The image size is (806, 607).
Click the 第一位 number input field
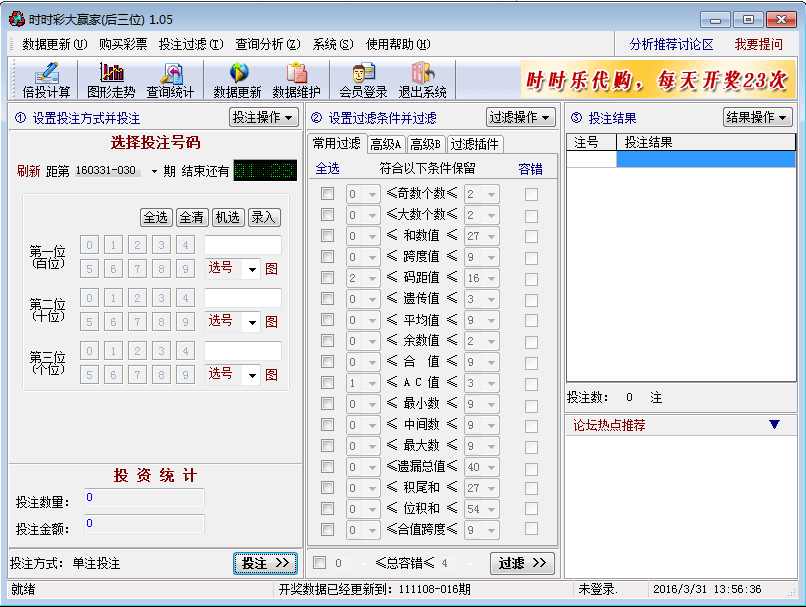click(x=243, y=245)
